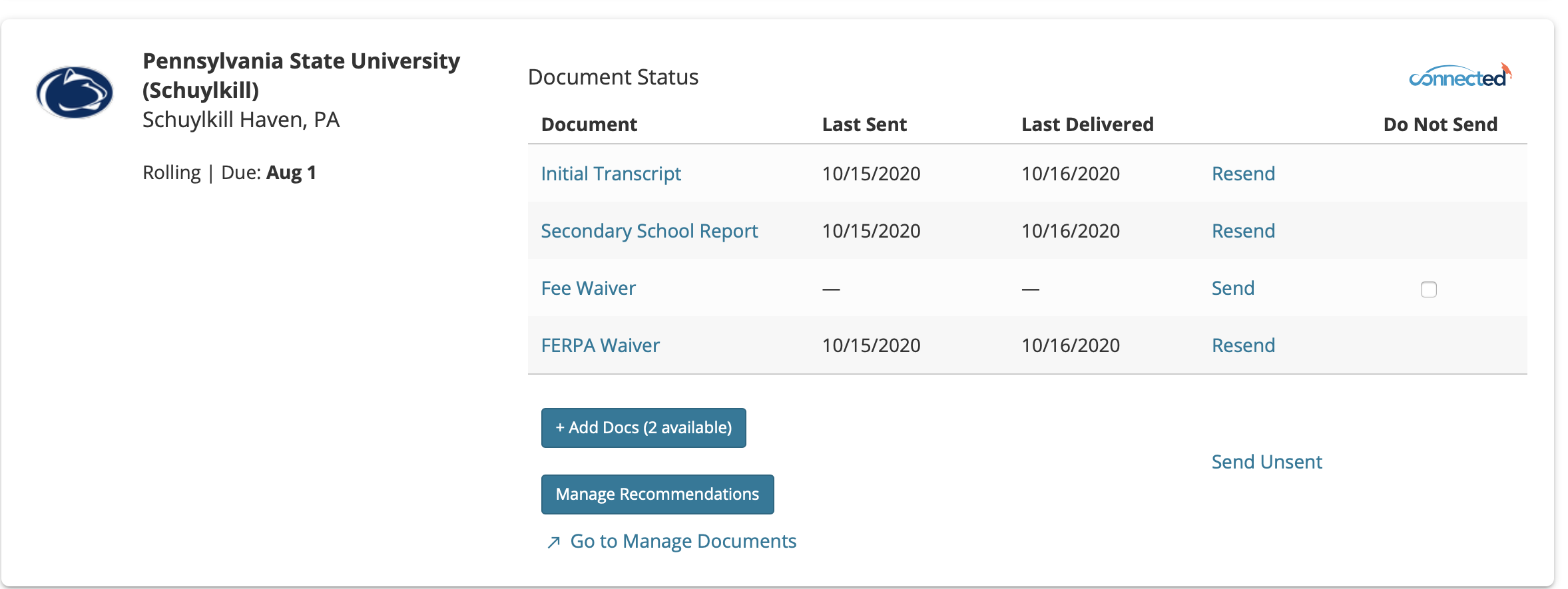Click Secondary School Report last sent date
This screenshot has height=589, width=1568.
(871, 231)
